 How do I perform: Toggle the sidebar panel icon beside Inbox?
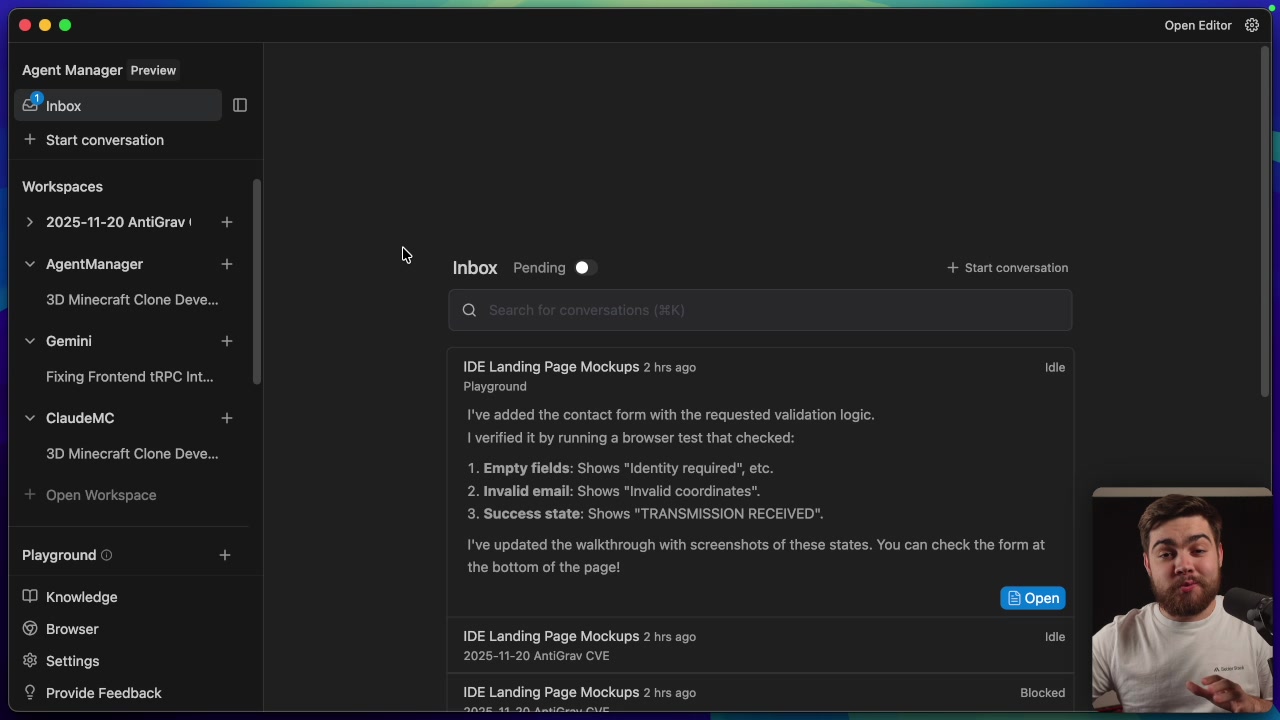(x=240, y=105)
